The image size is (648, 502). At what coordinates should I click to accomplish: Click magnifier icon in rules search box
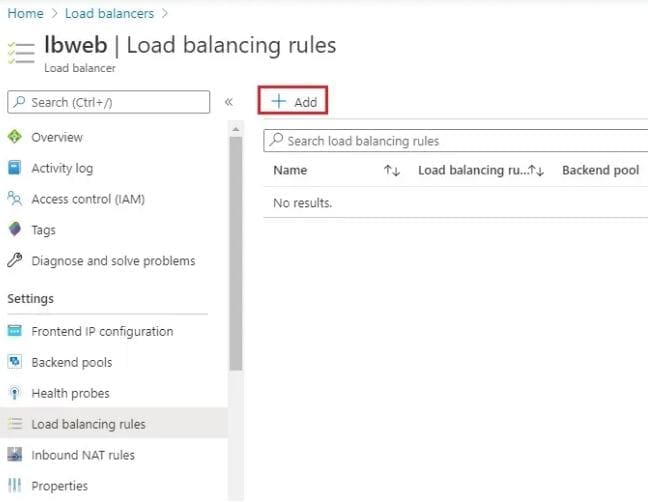point(276,140)
